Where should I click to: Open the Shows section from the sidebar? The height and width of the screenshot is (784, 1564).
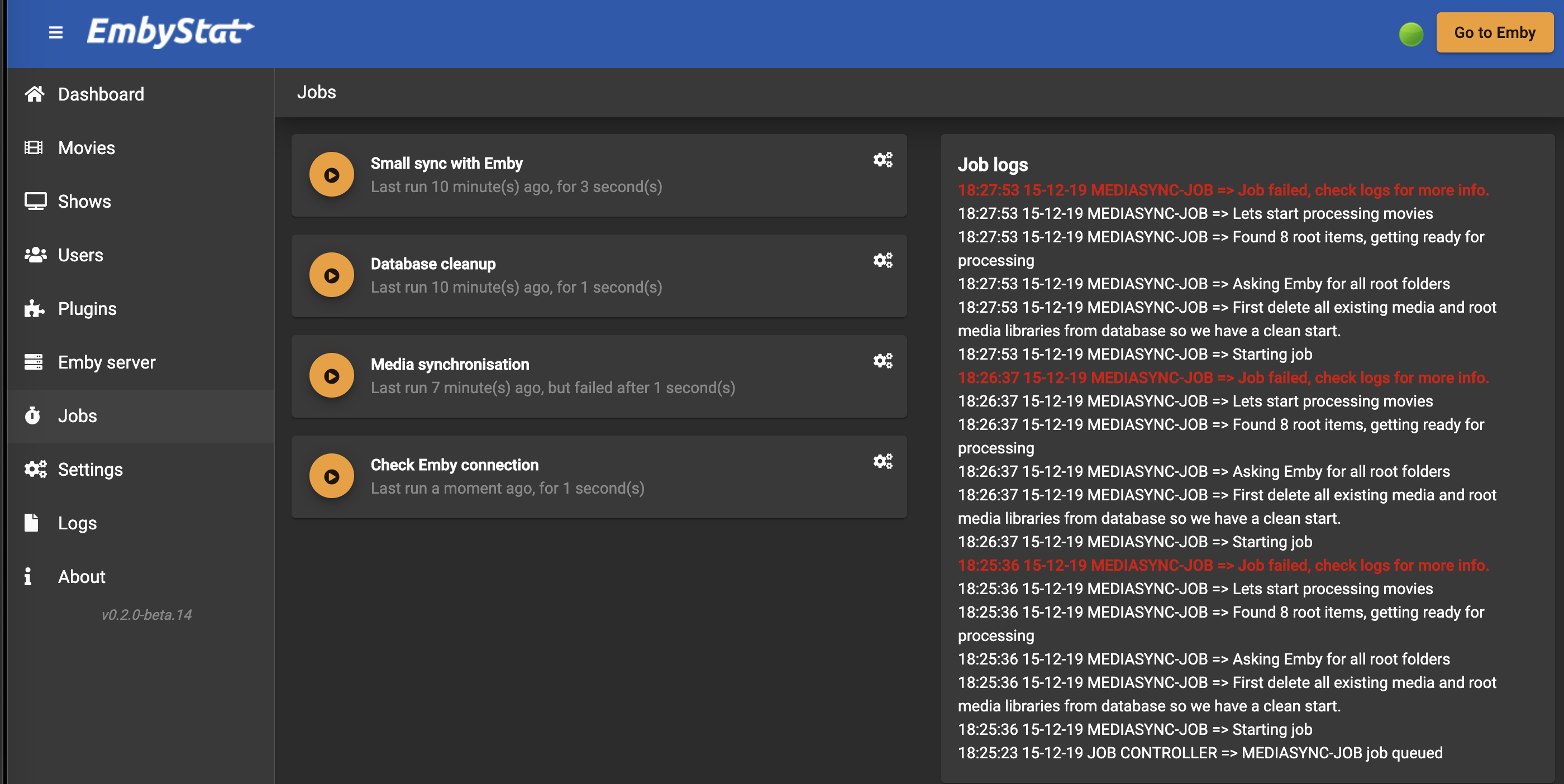coord(84,201)
